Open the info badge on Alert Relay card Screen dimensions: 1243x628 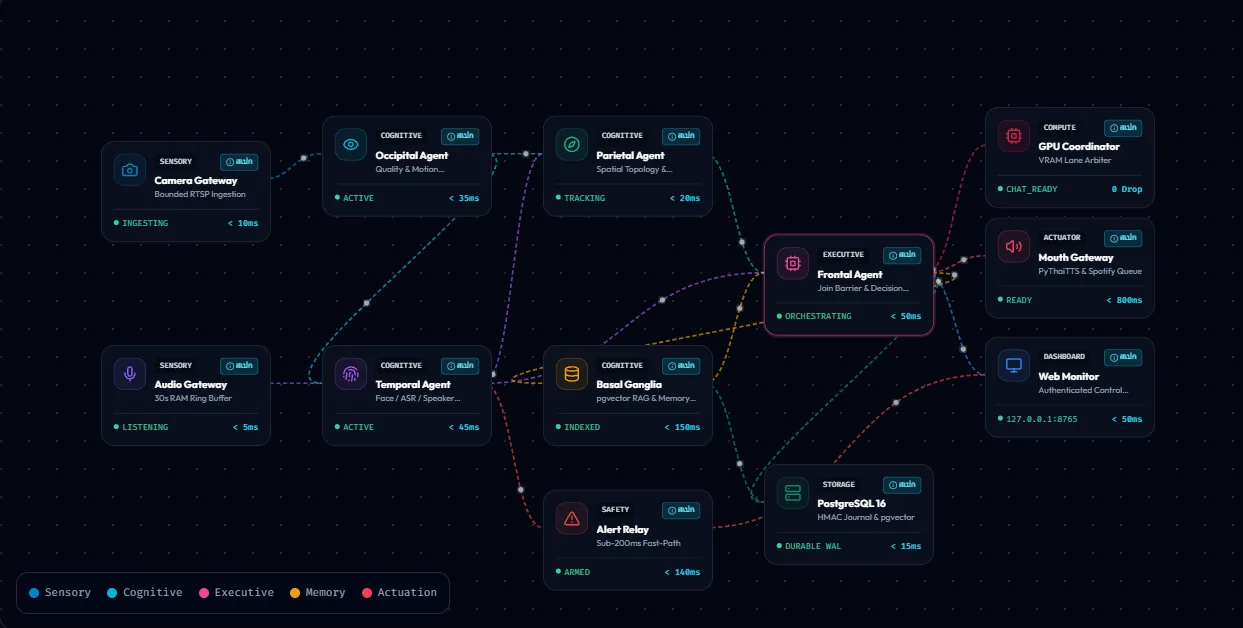pos(681,509)
